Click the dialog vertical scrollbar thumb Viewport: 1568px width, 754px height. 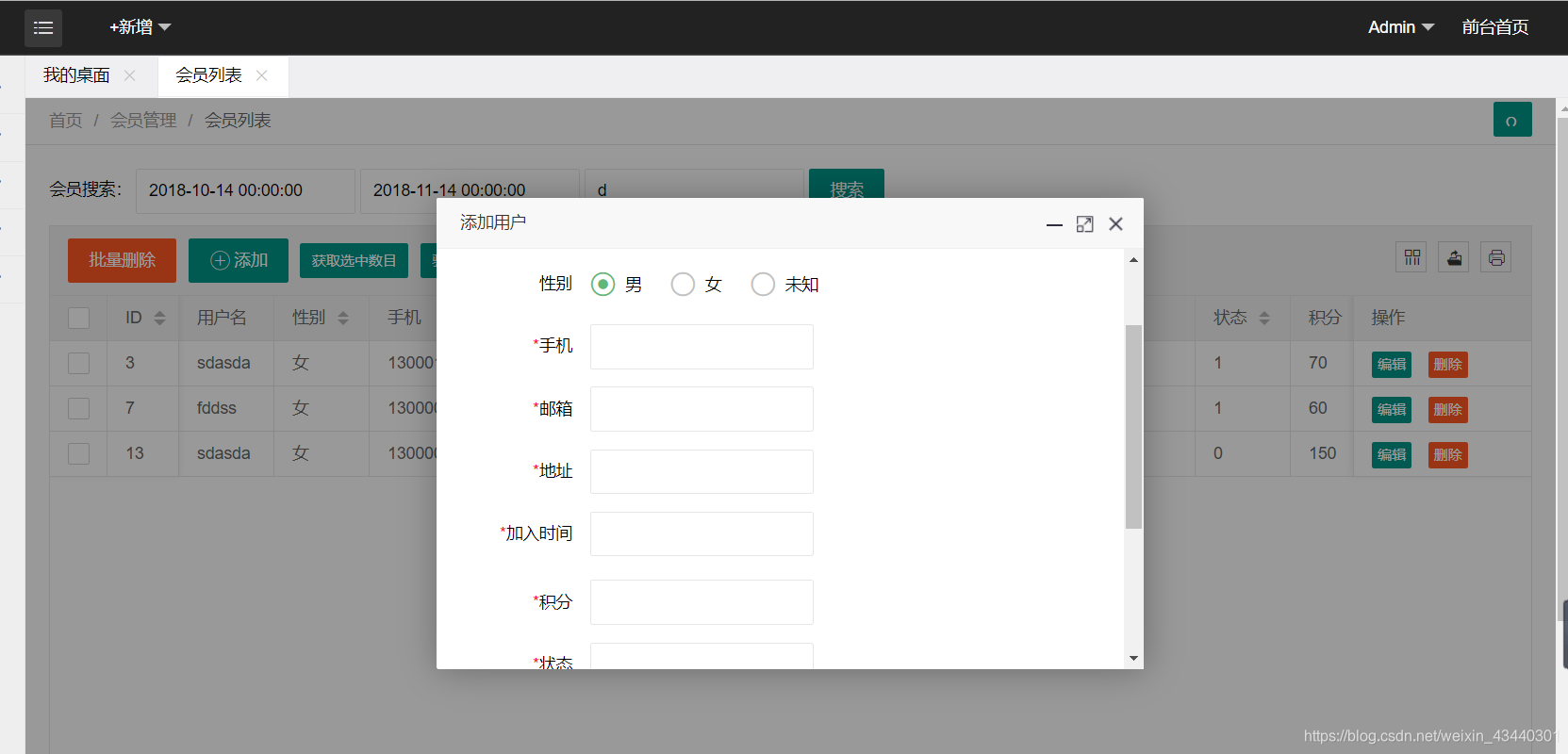click(x=1133, y=427)
